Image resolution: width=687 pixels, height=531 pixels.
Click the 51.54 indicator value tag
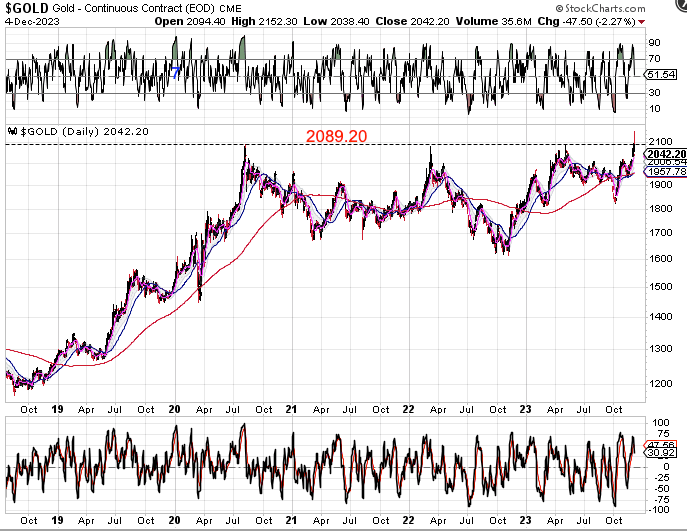(663, 75)
